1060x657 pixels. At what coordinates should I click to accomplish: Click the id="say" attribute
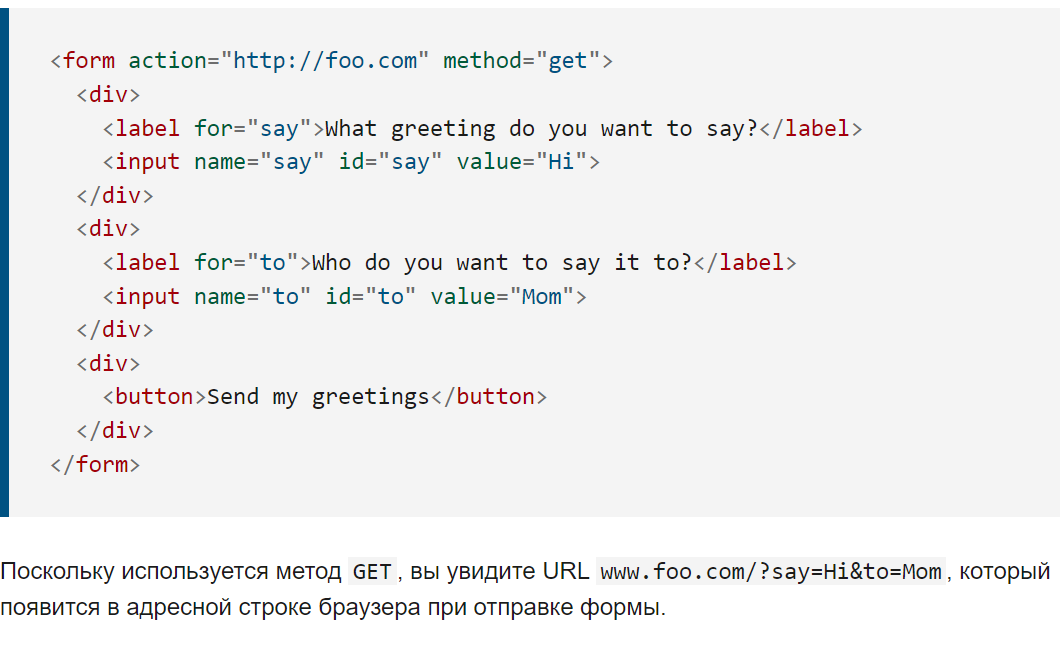(390, 163)
